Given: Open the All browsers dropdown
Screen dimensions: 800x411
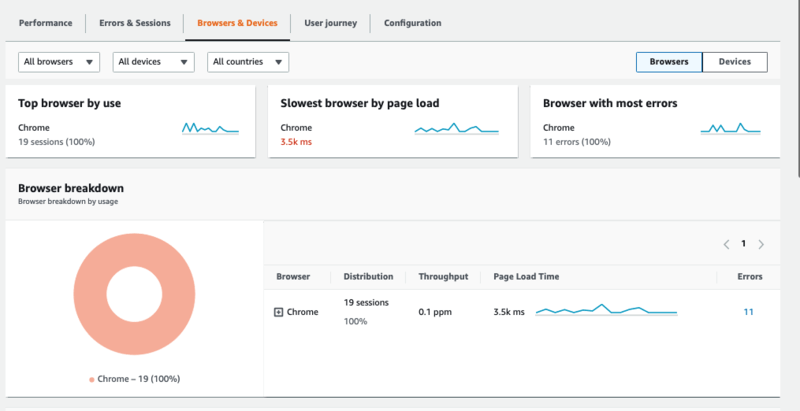Looking at the screenshot, I should point(59,62).
